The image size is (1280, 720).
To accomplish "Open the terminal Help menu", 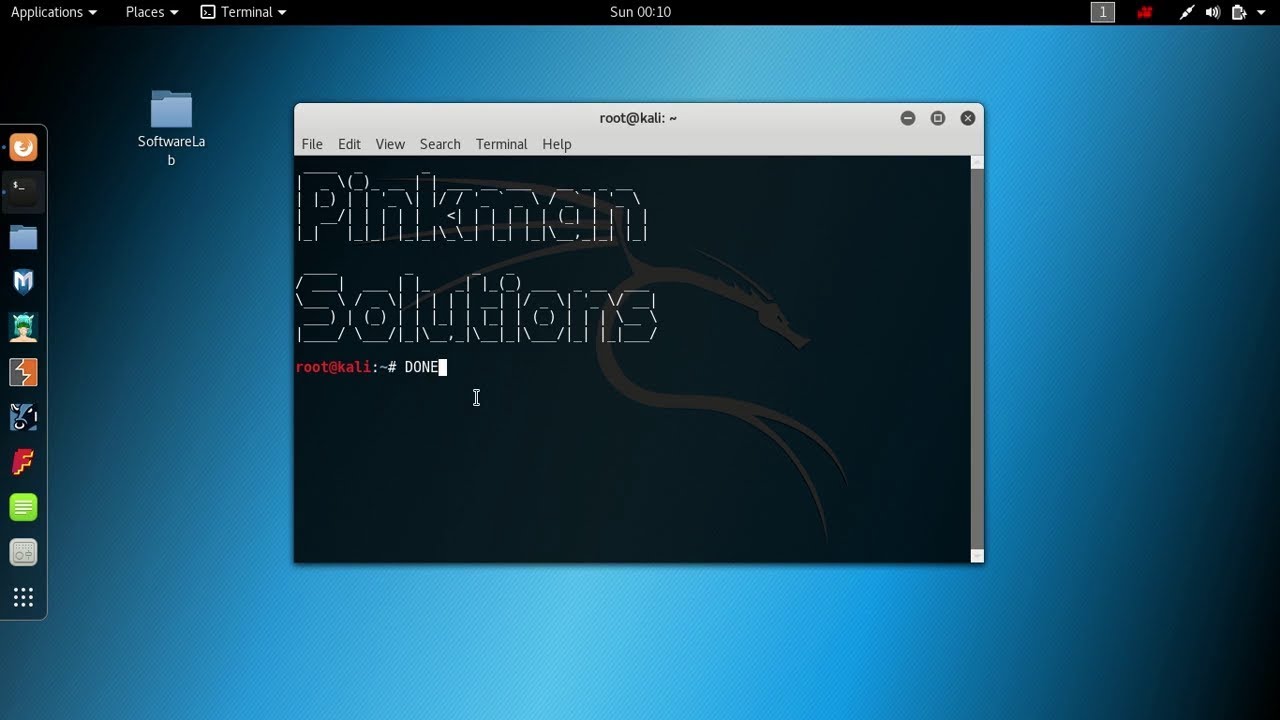I will 557,144.
